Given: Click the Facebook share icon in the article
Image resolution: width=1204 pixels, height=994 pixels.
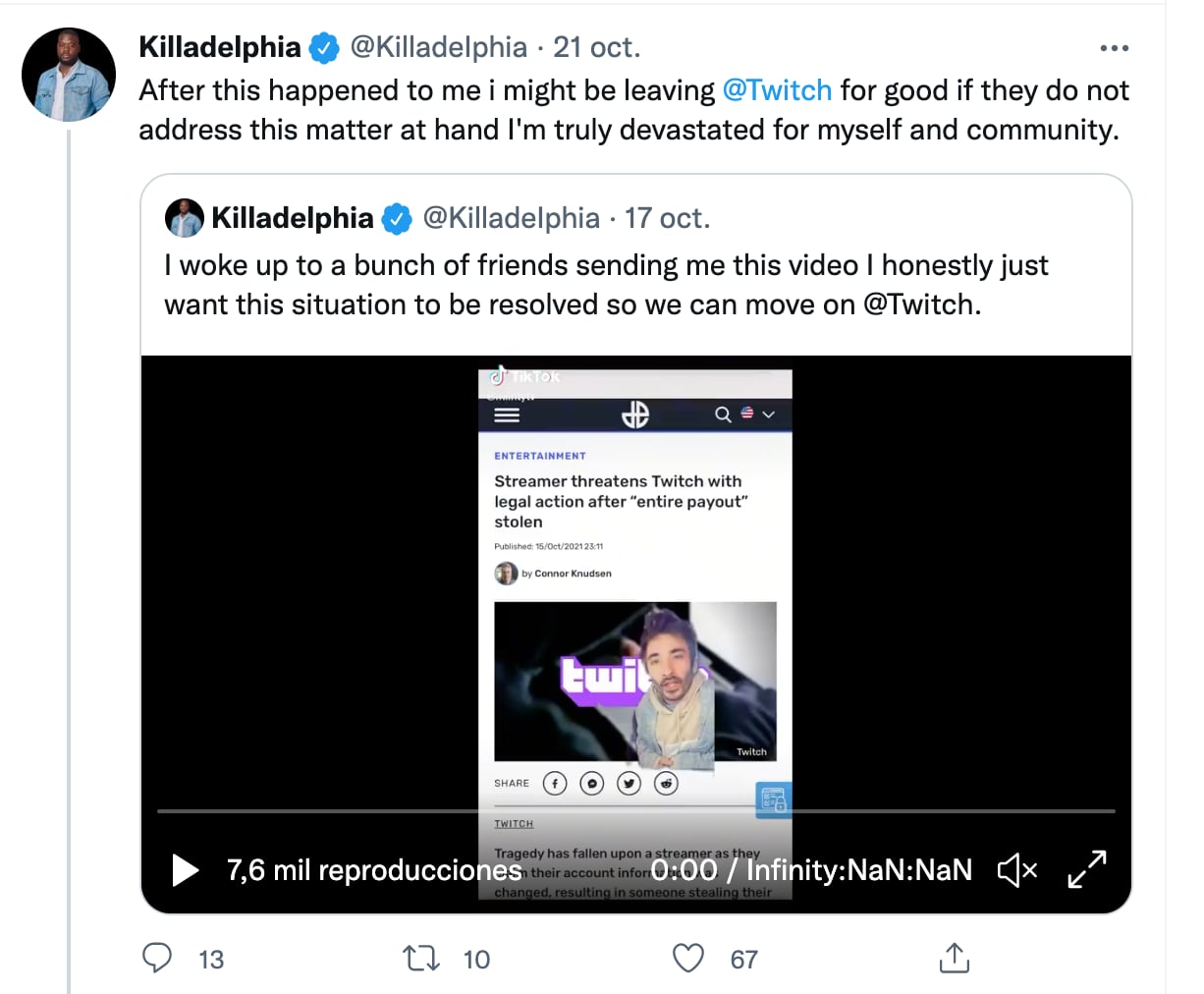Looking at the screenshot, I should point(555,783).
